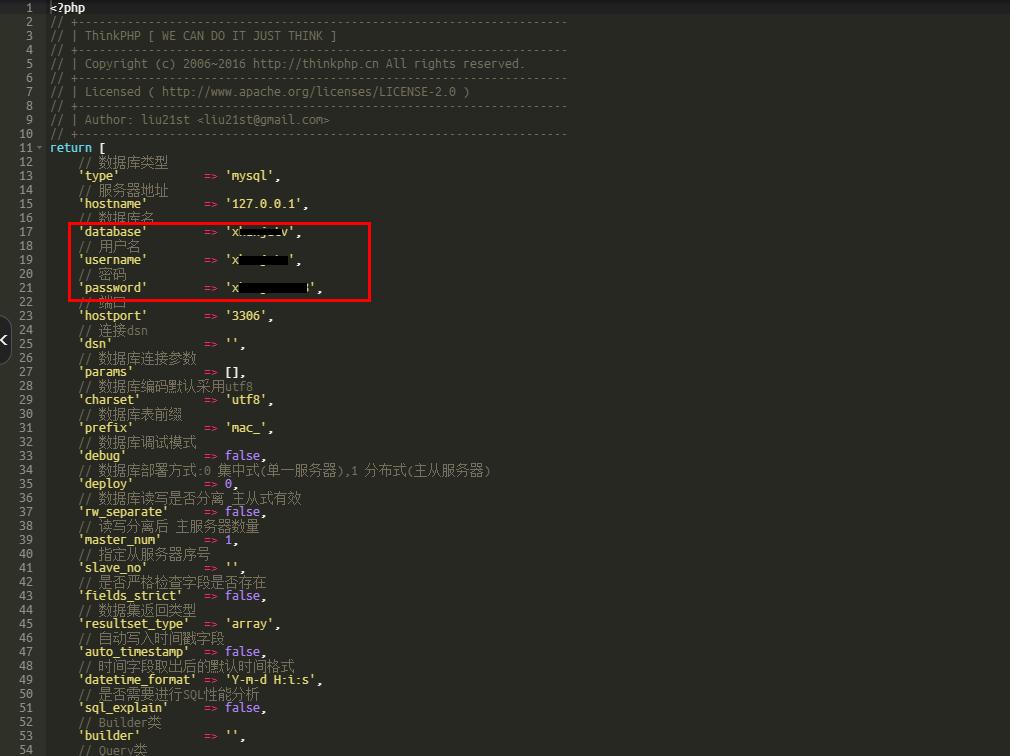Select the 'utf8' charset value
This screenshot has height=756, width=1010.
245,400
